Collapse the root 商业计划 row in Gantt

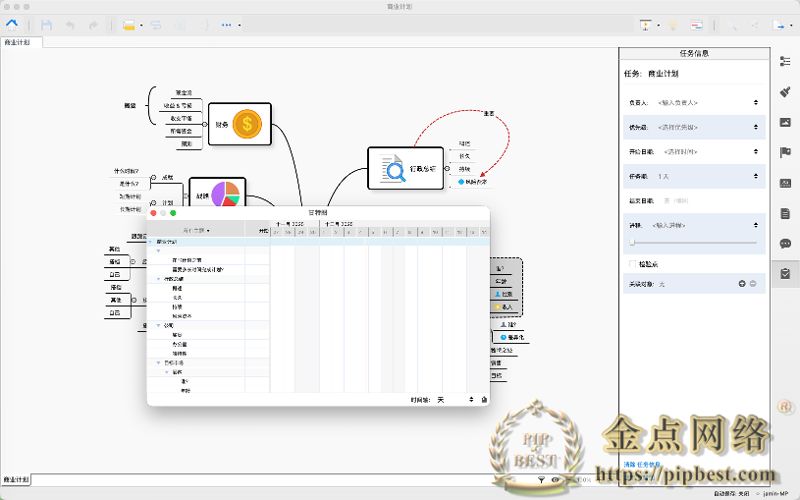click(152, 242)
